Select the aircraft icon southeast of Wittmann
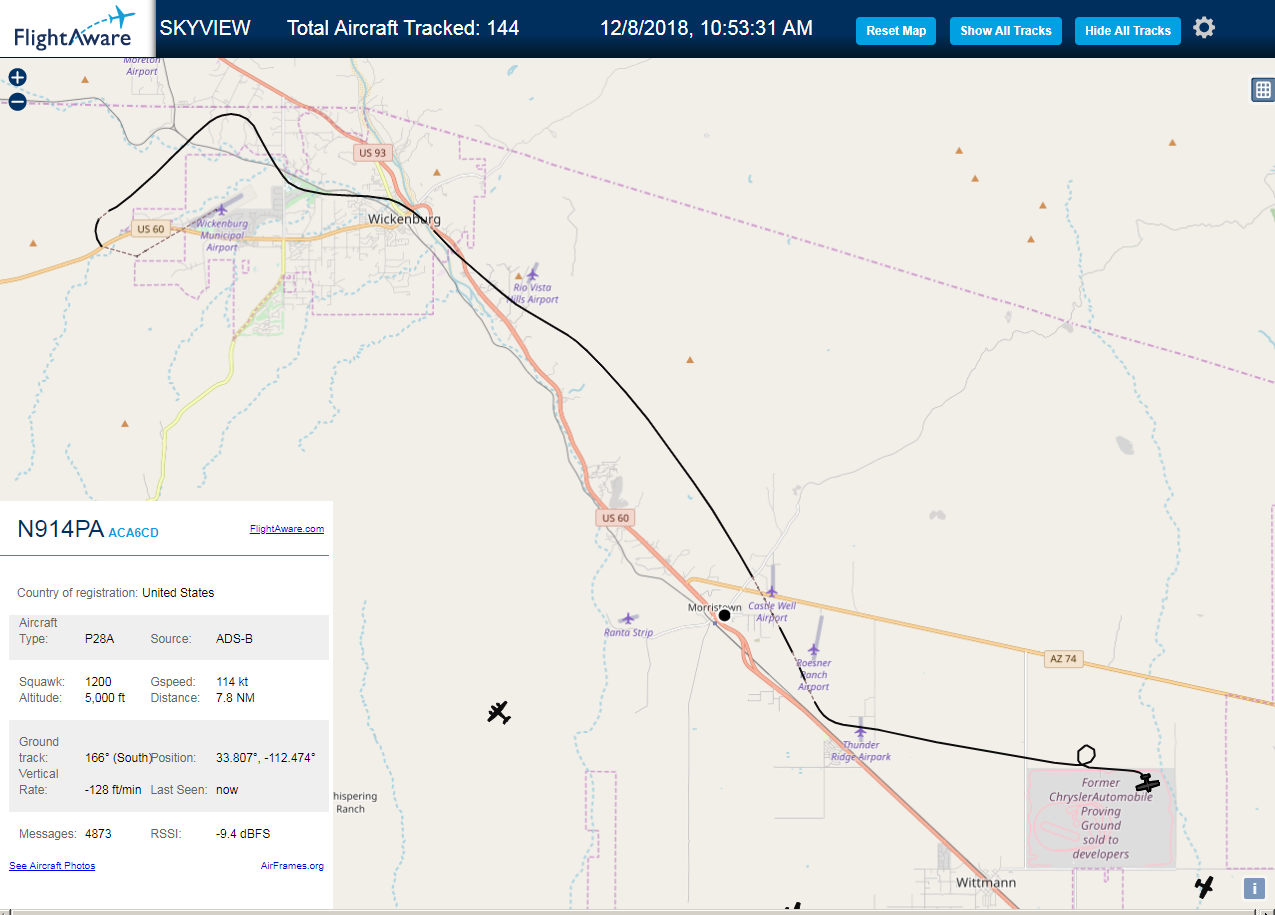 pos(1206,886)
